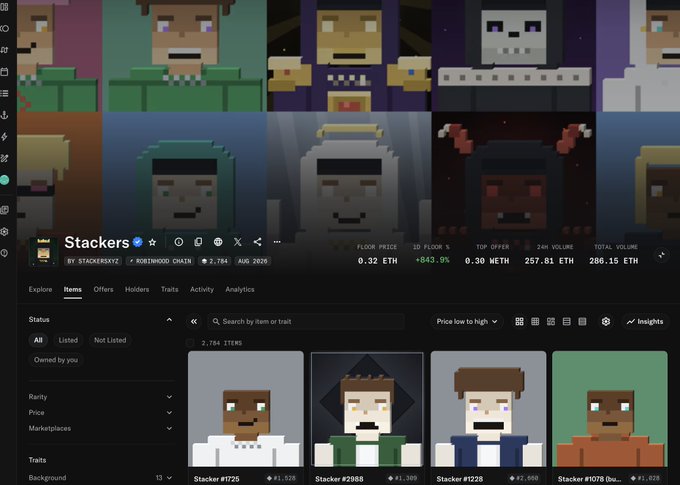Image resolution: width=680 pixels, height=485 pixels.
Task: Expand the Background trait filter
Action: [x=101, y=478]
